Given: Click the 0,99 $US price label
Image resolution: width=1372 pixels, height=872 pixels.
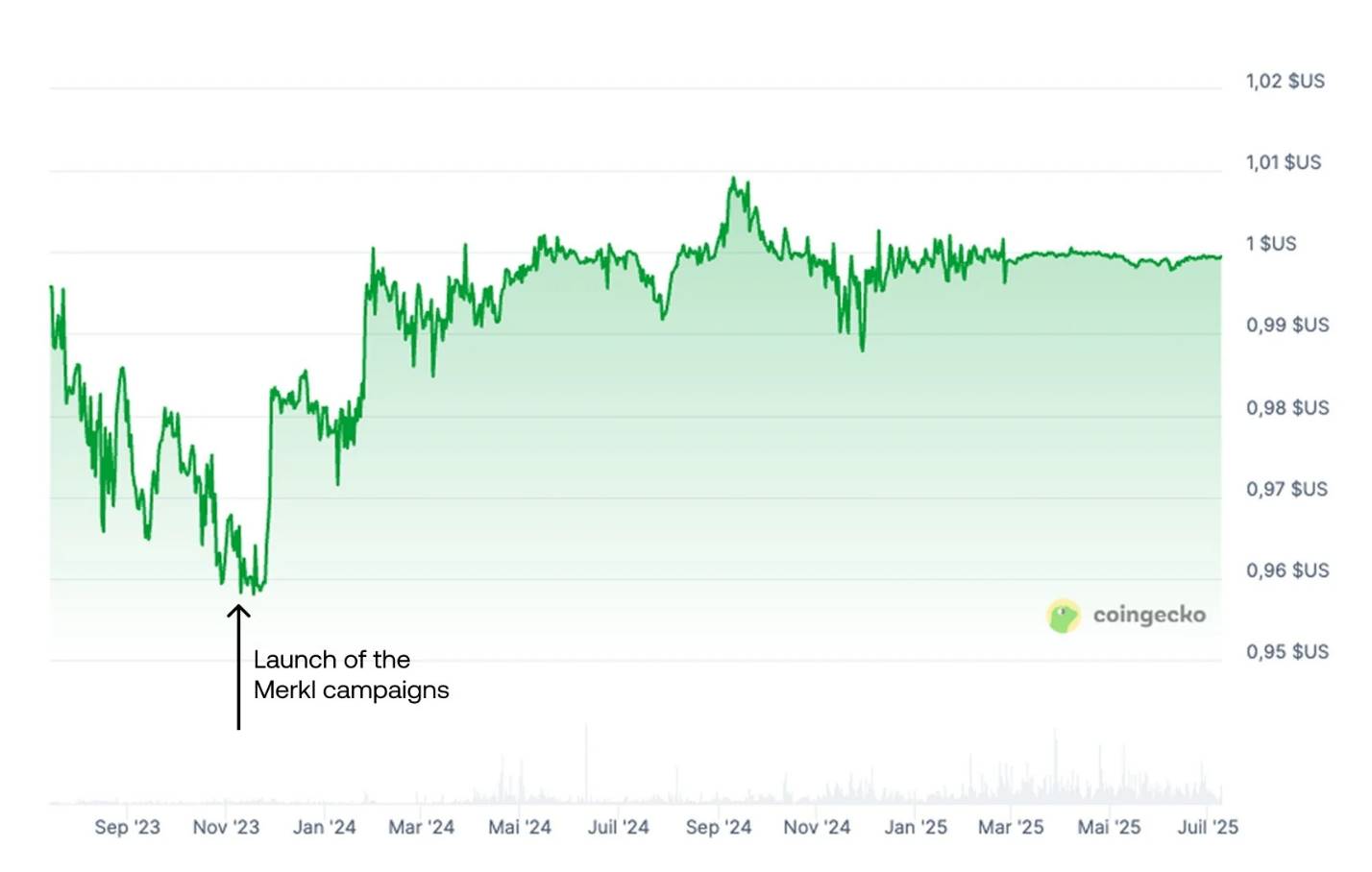Looking at the screenshot, I should 1287,325.
